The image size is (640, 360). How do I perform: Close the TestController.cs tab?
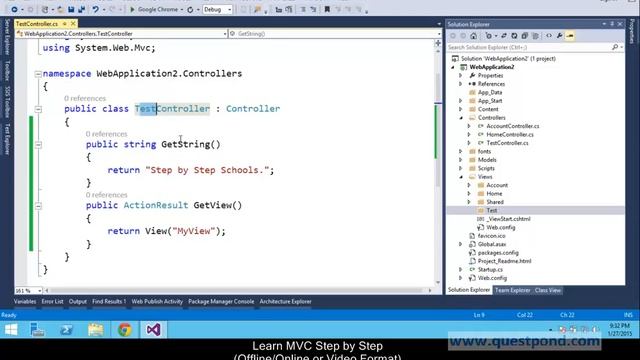73,24
